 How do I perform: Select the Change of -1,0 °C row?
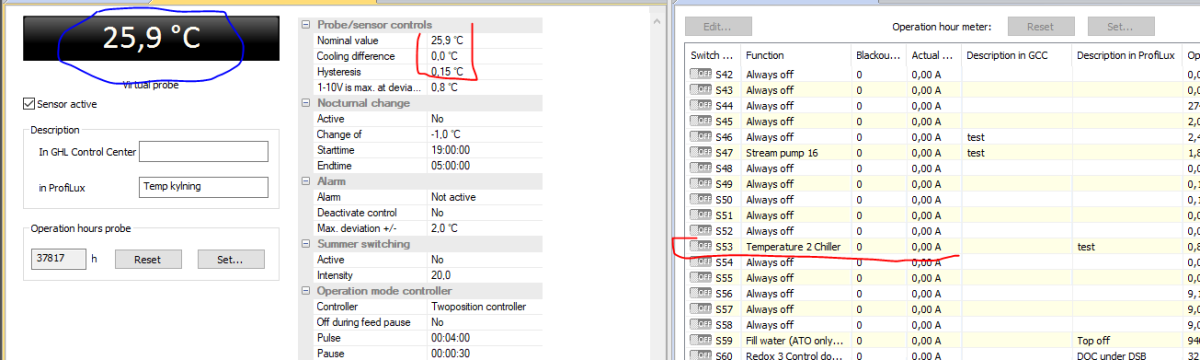click(x=429, y=134)
